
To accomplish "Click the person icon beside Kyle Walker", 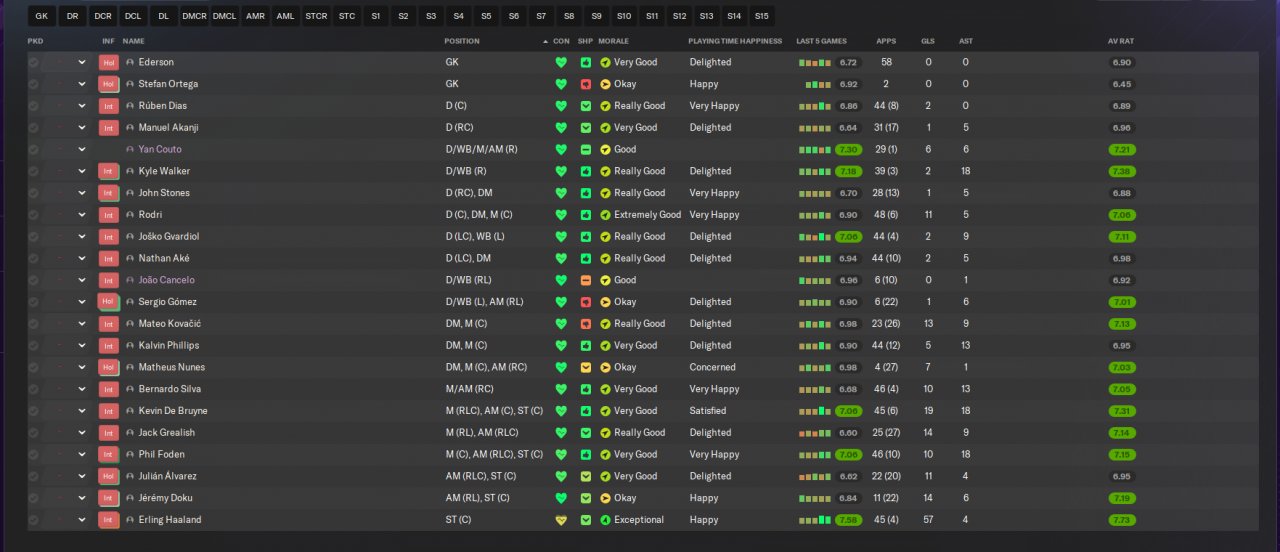I will tap(130, 171).
